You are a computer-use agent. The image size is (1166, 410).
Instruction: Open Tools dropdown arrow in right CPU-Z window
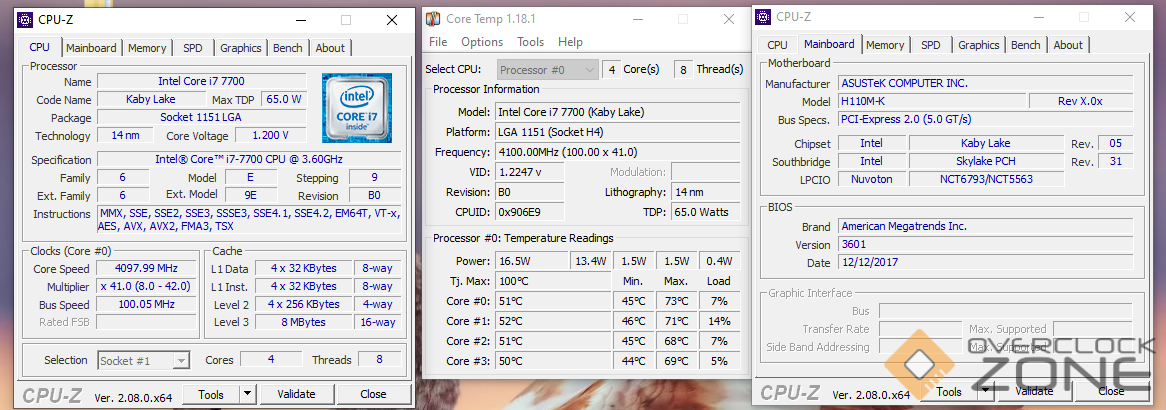(x=985, y=391)
